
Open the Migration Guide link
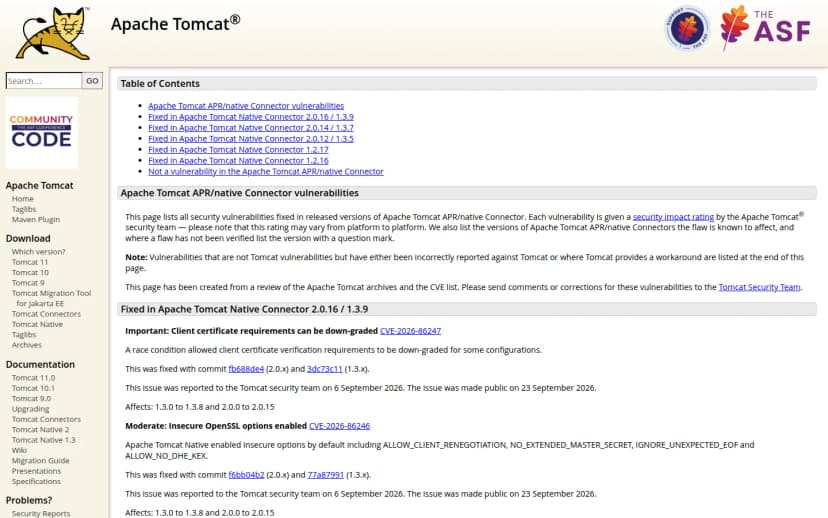pos(40,460)
